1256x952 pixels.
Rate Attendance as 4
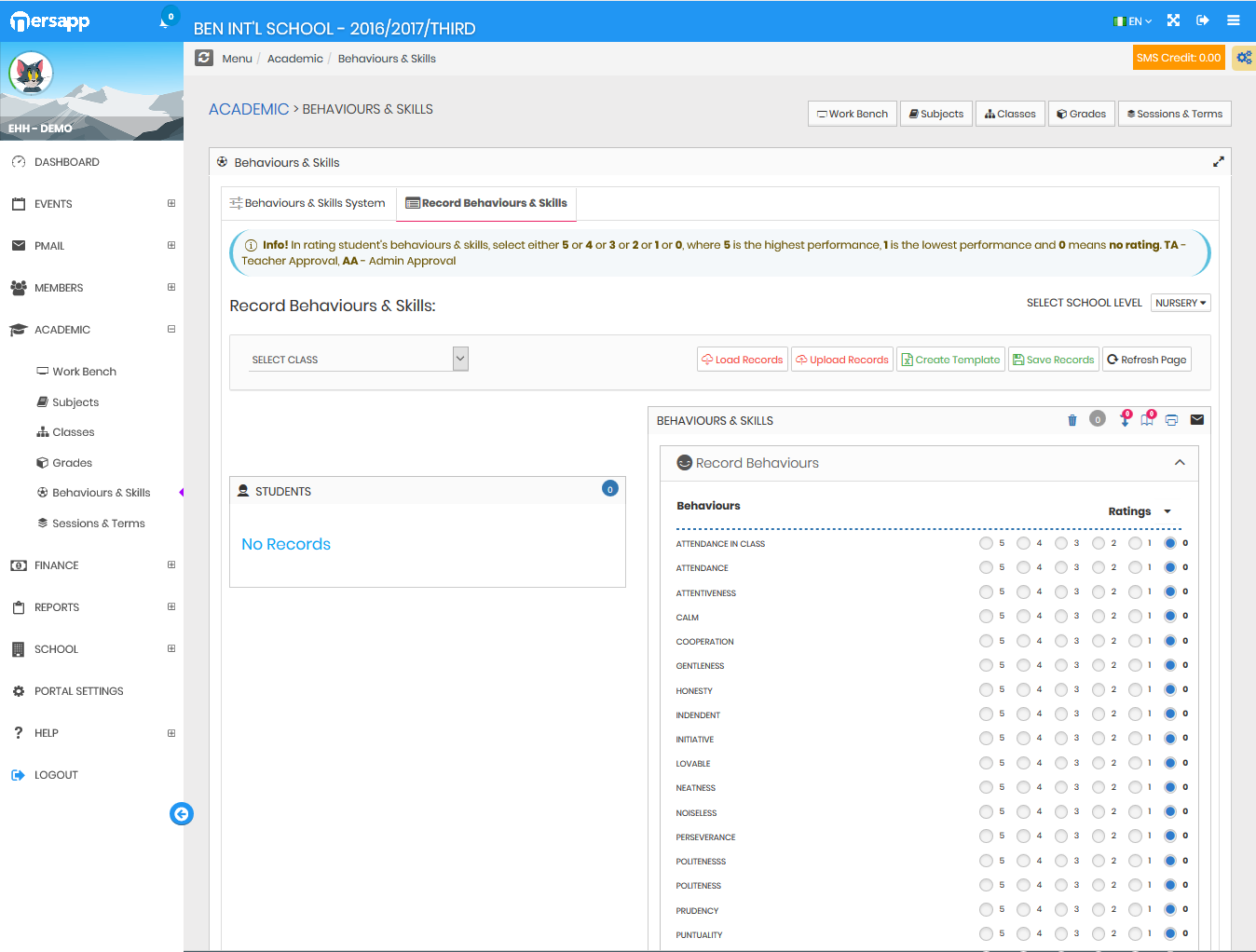[1023, 567]
